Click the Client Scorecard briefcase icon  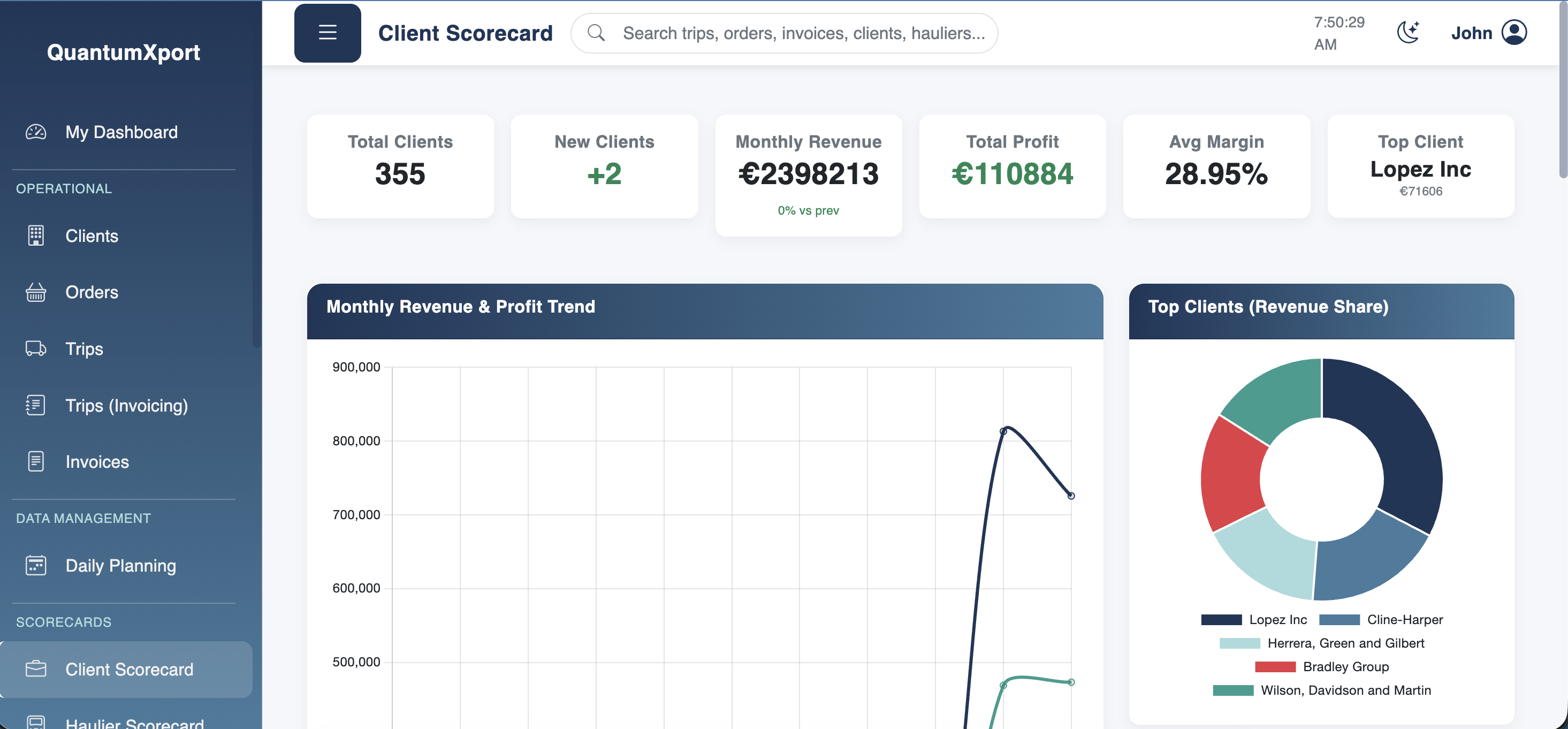[x=36, y=669]
